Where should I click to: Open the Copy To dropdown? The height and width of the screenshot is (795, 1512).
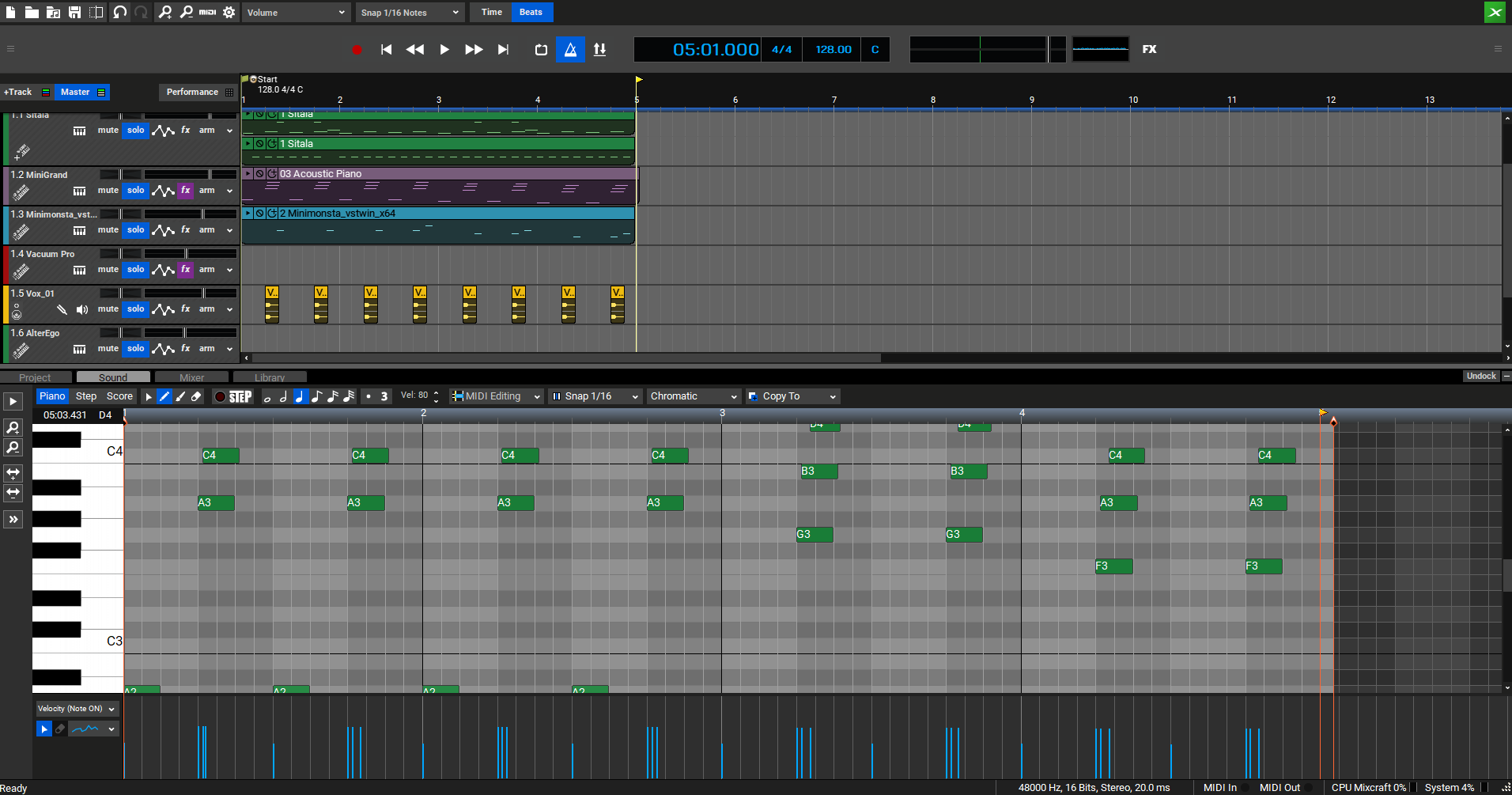coord(792,396)
